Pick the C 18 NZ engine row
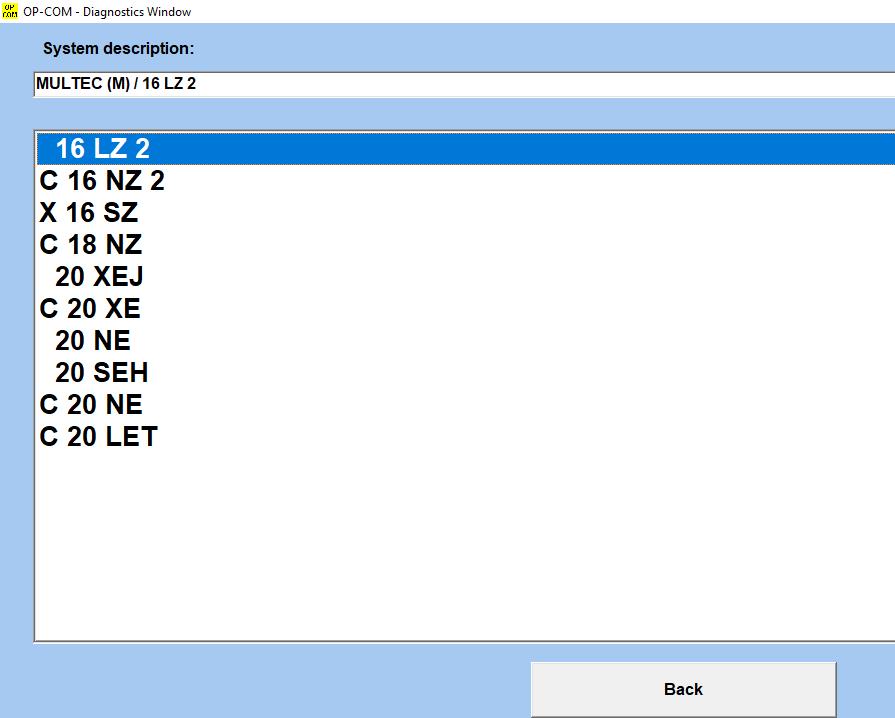895x718 pixels. coord(466,245)
